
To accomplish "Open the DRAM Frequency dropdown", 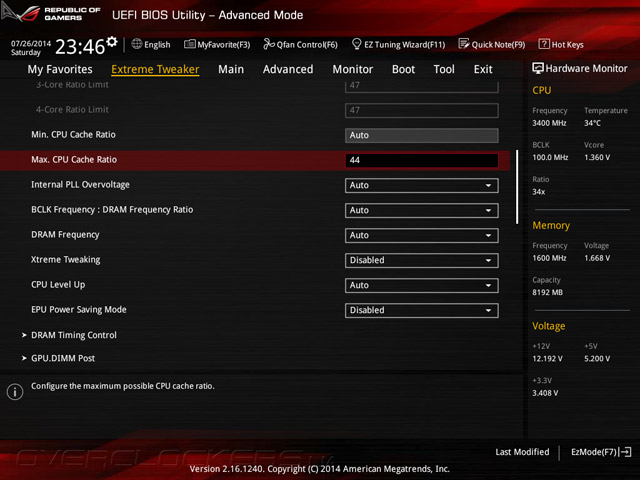I will [x=421, y=236].
